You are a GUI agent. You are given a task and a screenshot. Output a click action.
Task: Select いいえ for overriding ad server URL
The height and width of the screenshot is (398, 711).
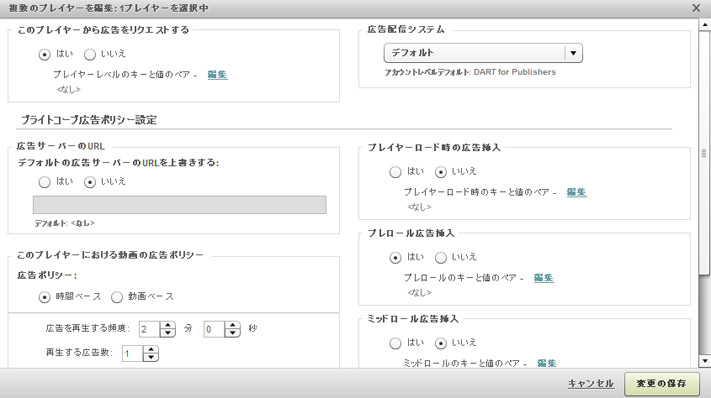[x=90, y=182]
